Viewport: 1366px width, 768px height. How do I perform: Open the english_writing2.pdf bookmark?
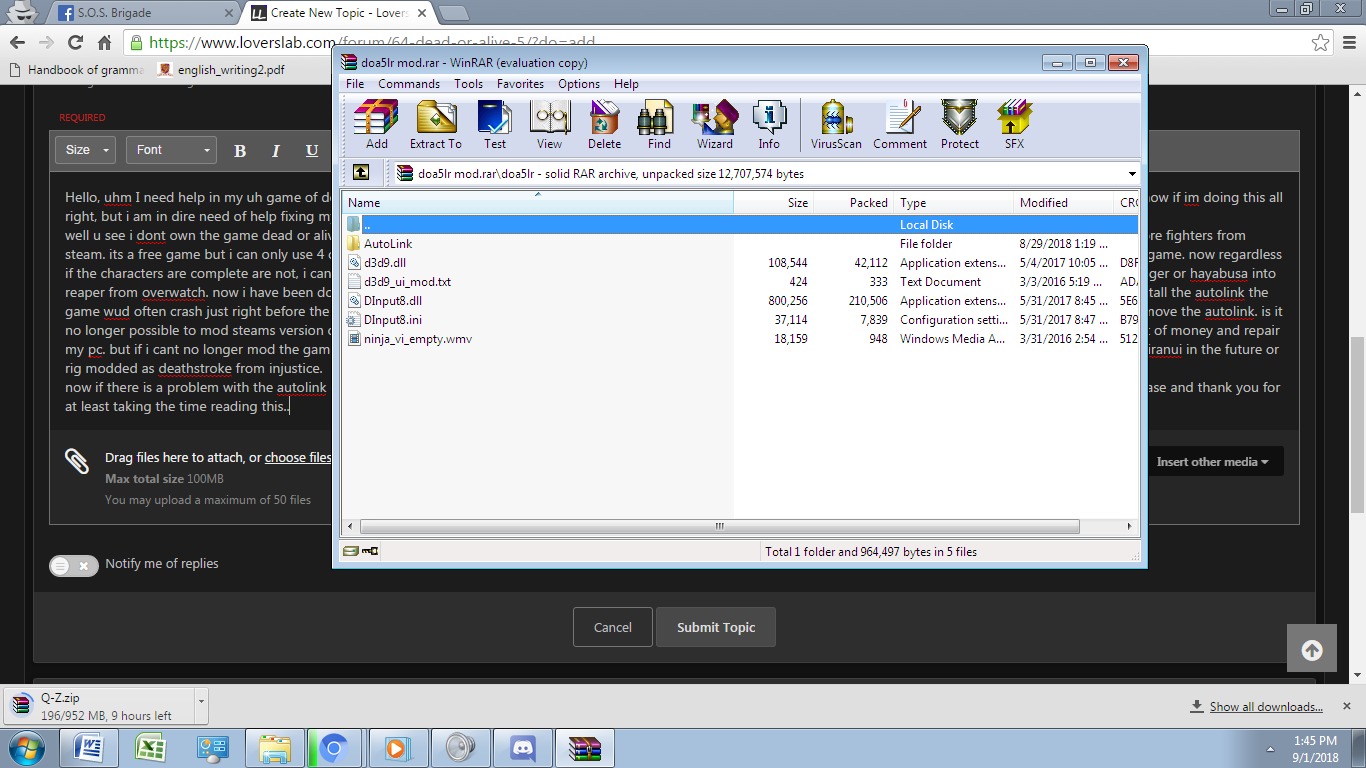click(x=221, y=70)
